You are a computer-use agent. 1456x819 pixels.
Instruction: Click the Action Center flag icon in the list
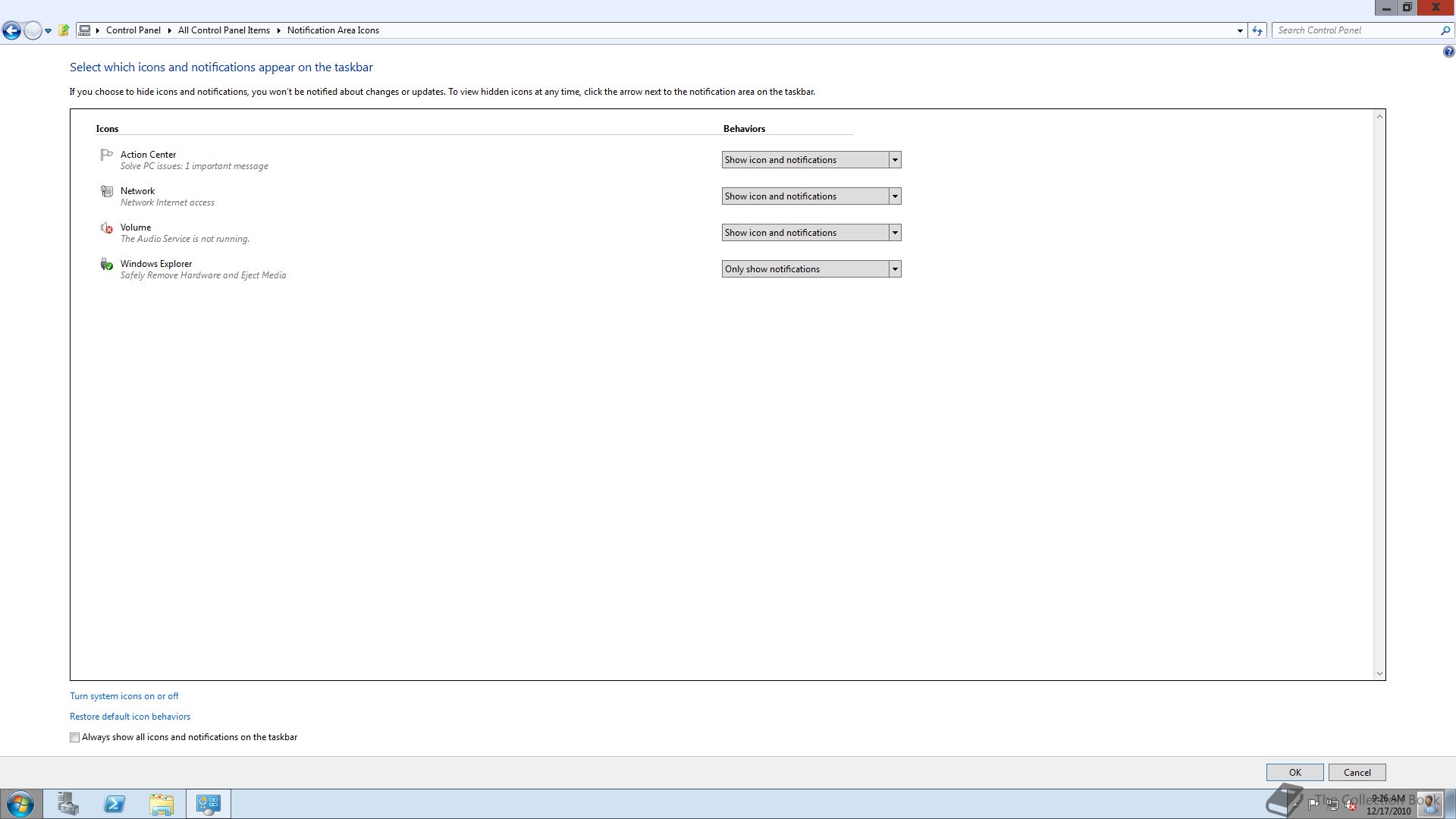pos(106,155)
